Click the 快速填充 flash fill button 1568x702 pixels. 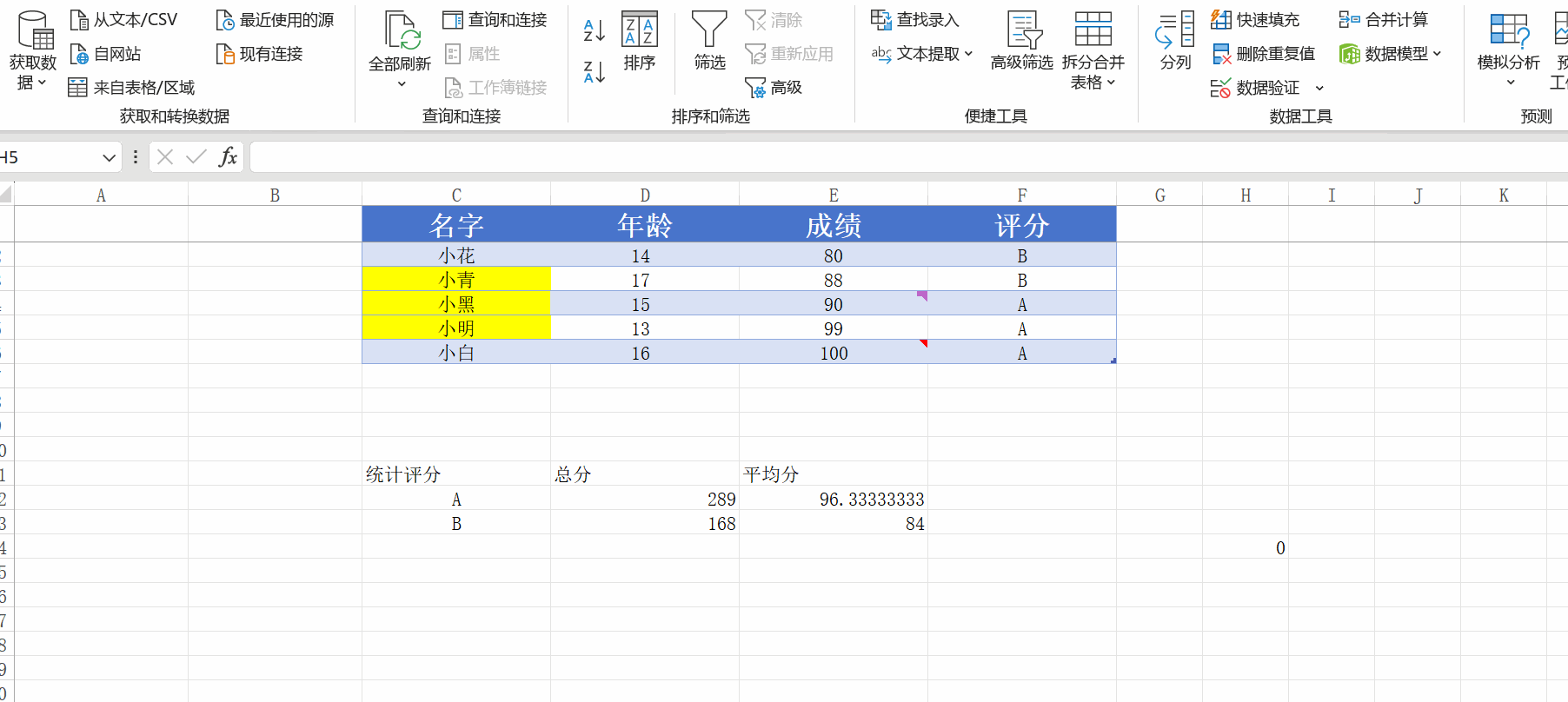pyautogui.click(x=1255, y=19)
